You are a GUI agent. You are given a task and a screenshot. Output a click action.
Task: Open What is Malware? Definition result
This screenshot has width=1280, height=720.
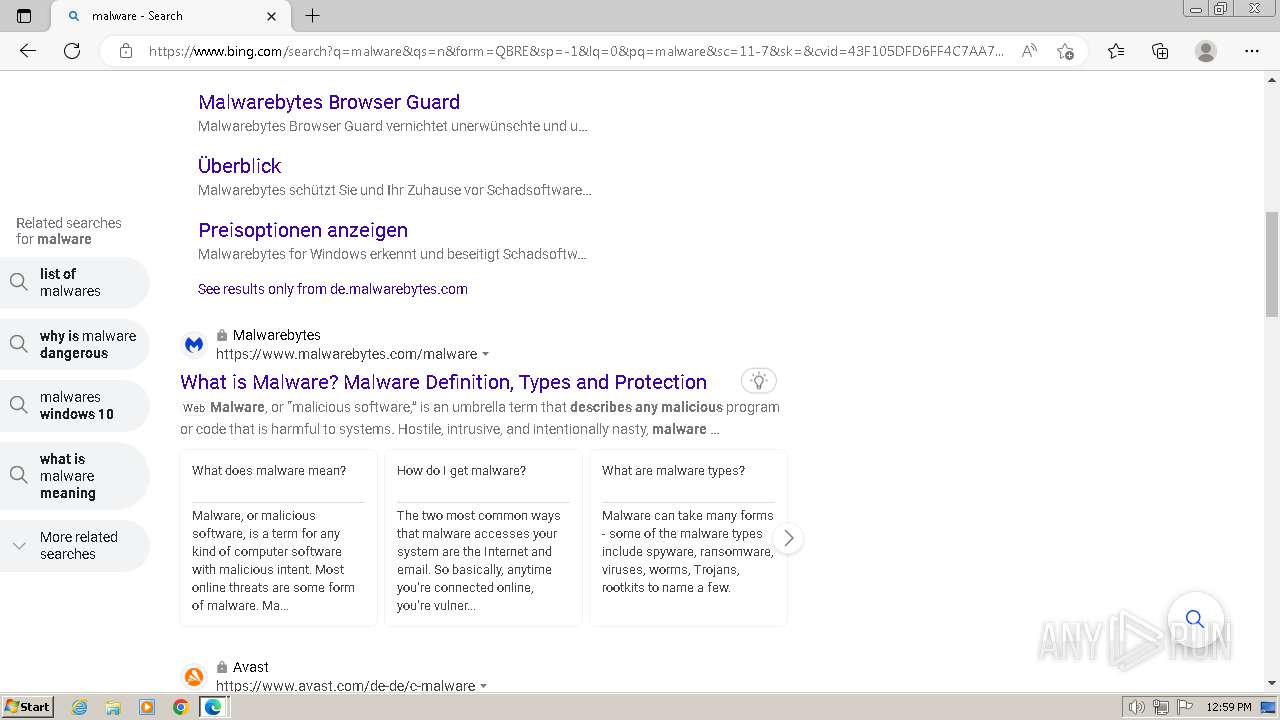point(444,382)
